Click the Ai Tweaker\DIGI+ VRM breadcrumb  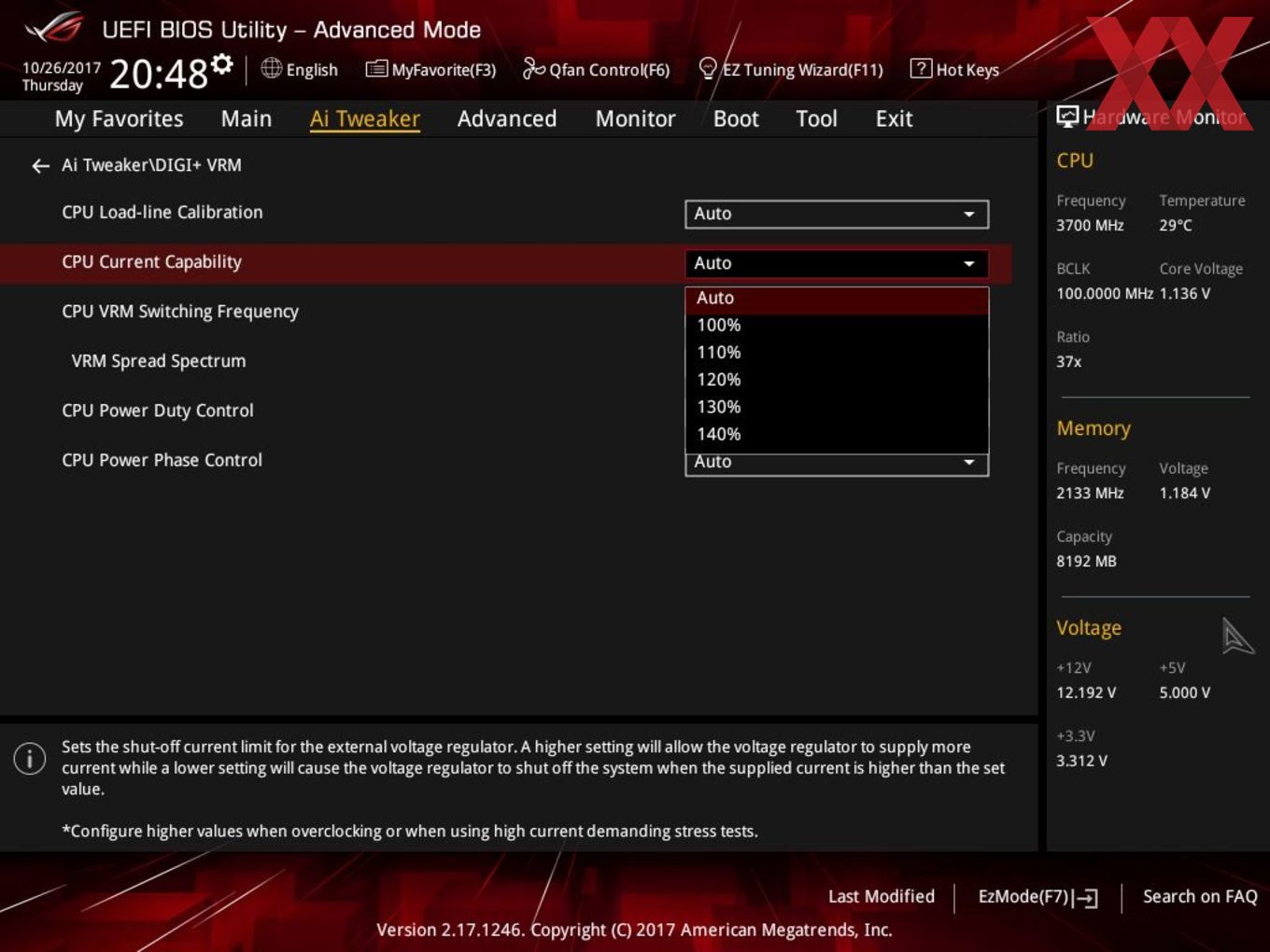coord(151,165)
